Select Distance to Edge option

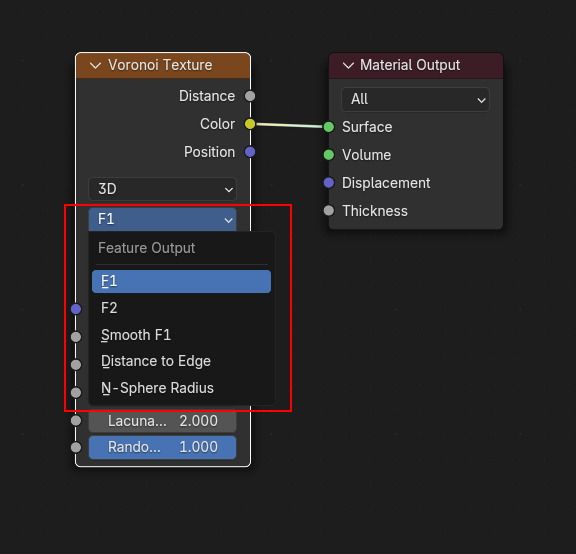pyautogui.click(x=181, y=361)
